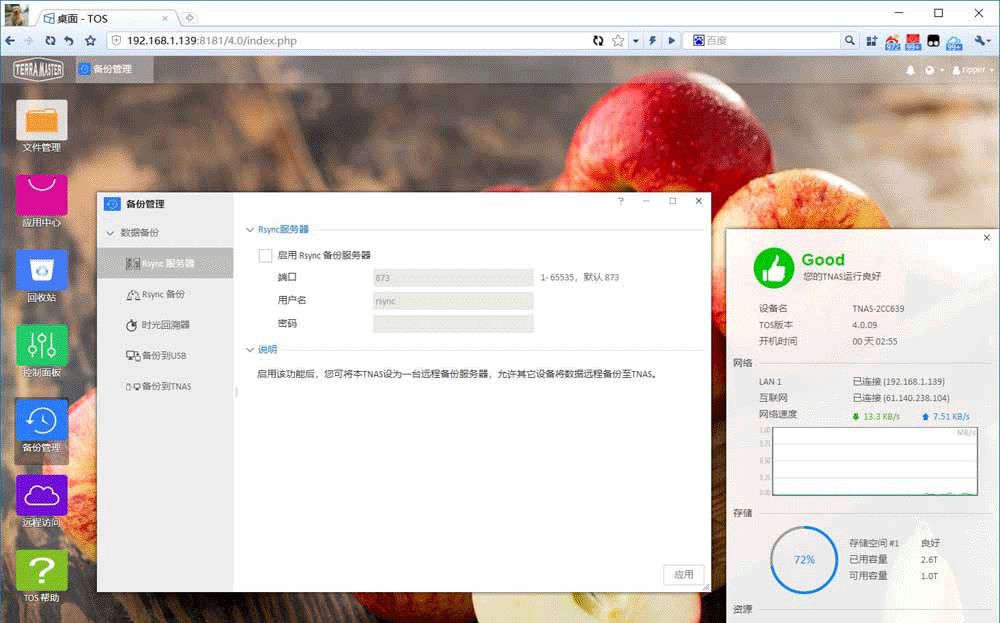
Task: Launch the 控制面板 control panel icon
Action: [42, 346]
